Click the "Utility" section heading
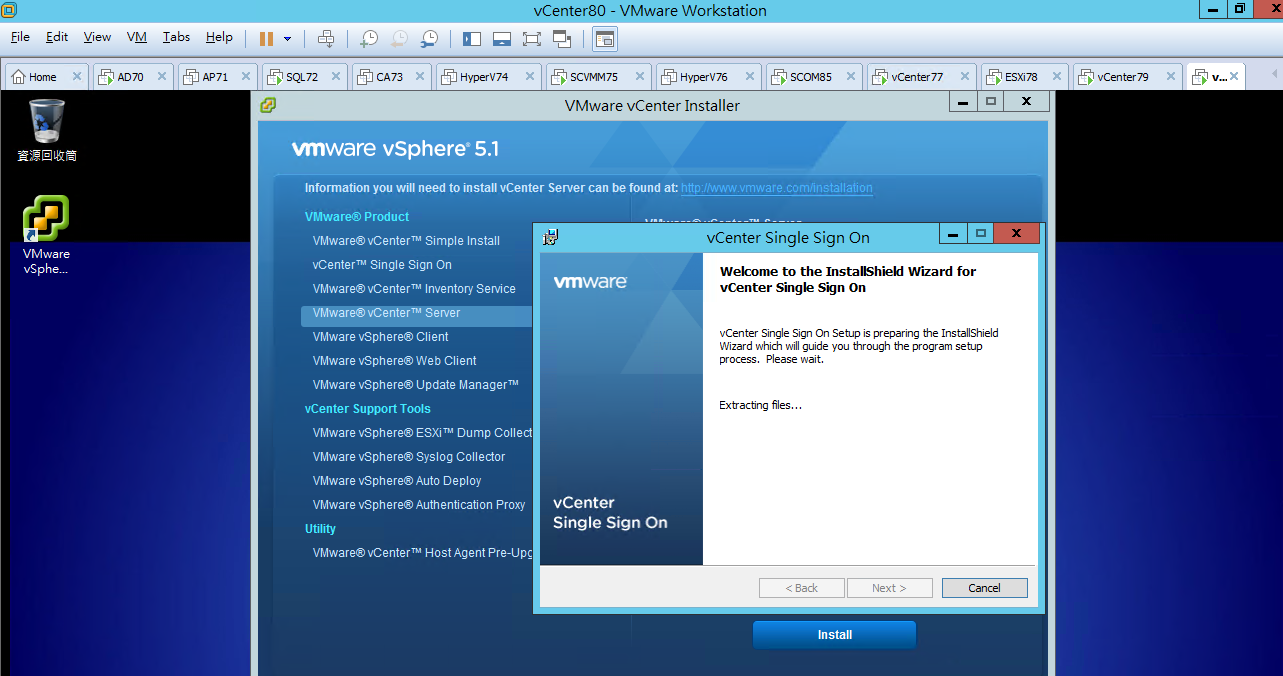 pyautogui.click(x=320, y=529)
